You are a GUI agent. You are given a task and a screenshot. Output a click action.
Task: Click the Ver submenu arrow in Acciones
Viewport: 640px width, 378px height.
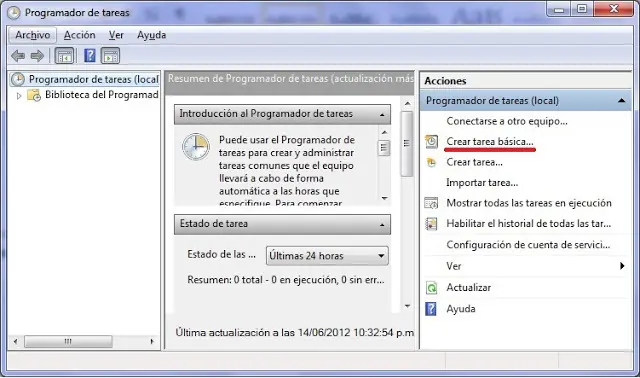click(622, 266)
